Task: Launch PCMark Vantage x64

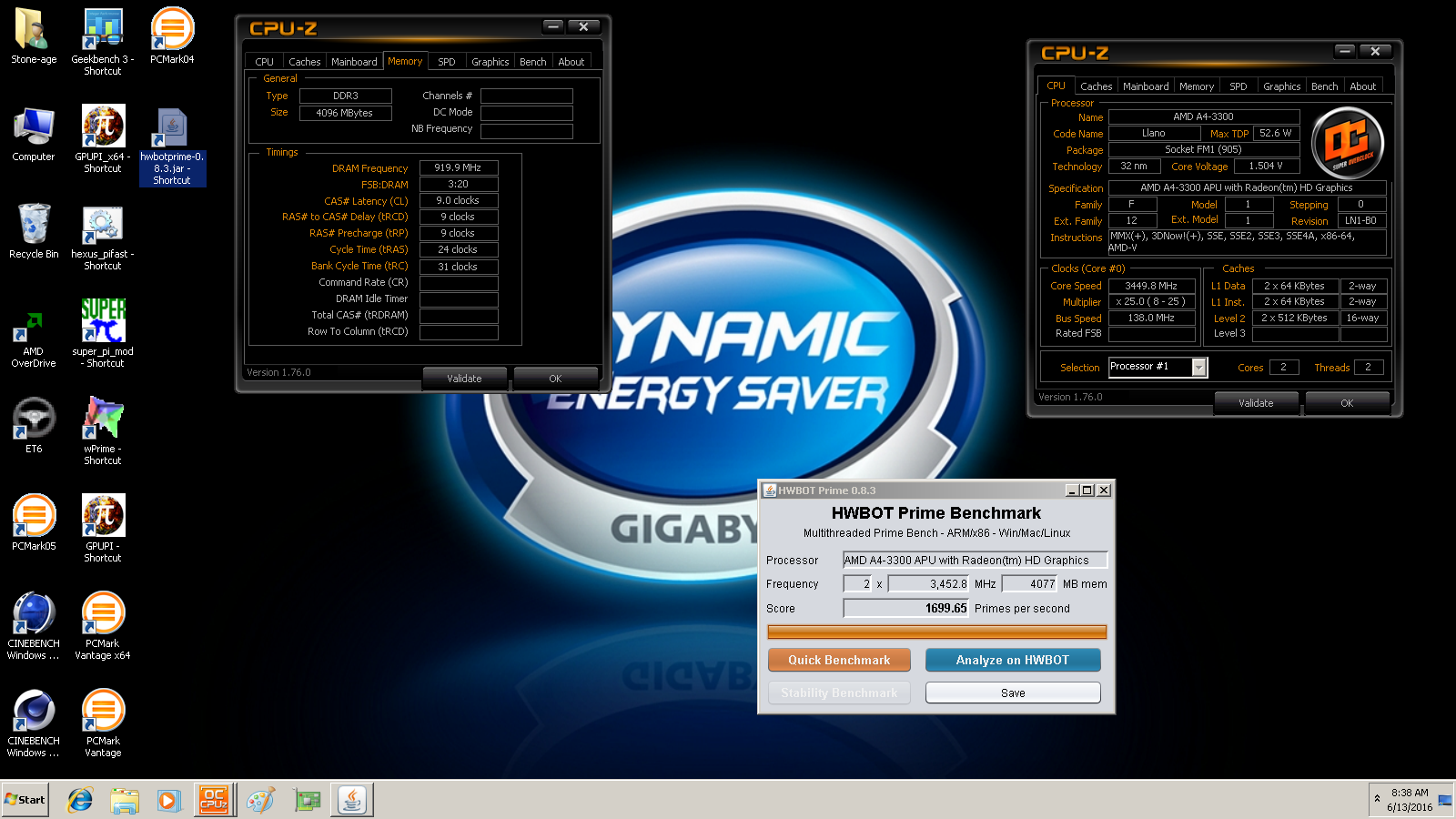Action: coord(103,625)
